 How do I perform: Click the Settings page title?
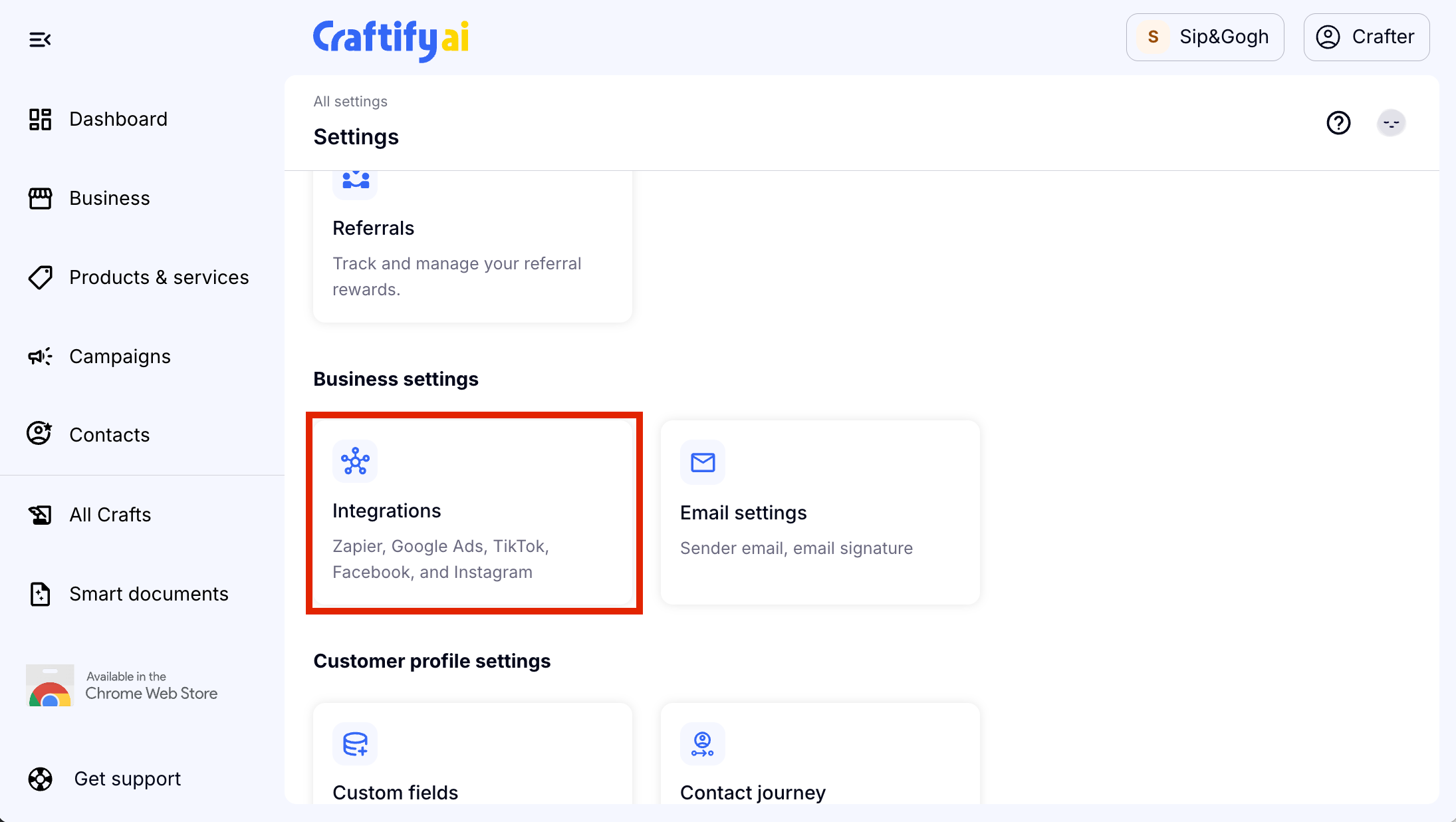[x=356, y=136]
